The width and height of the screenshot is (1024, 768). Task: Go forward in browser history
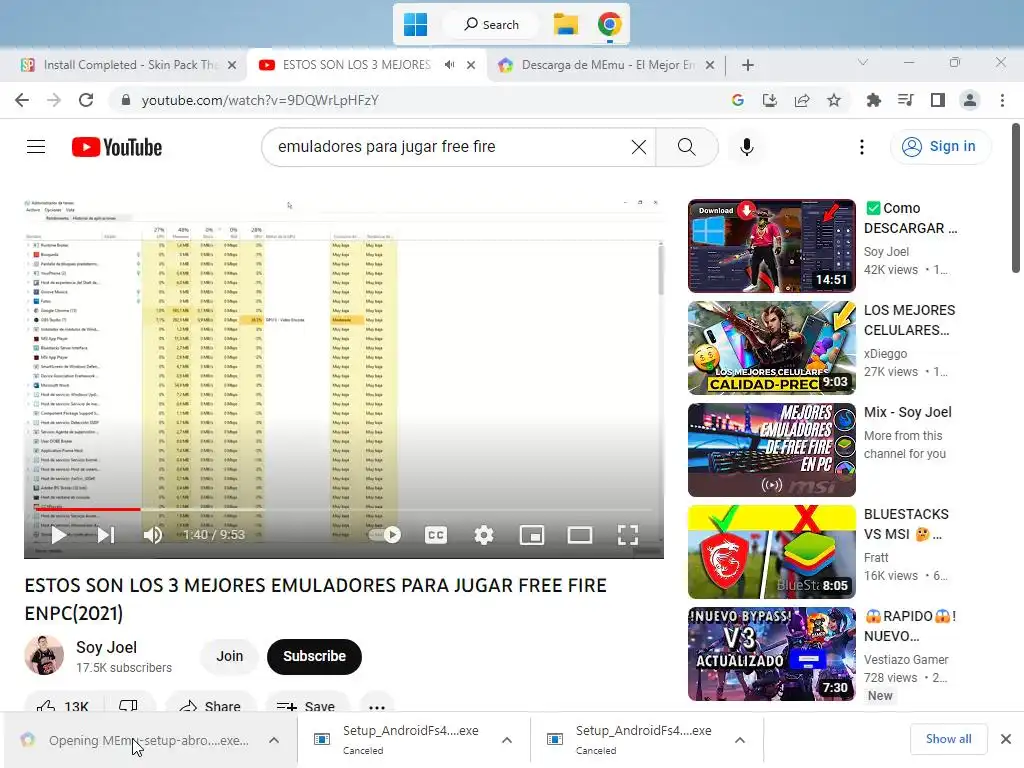pos(54,100)
